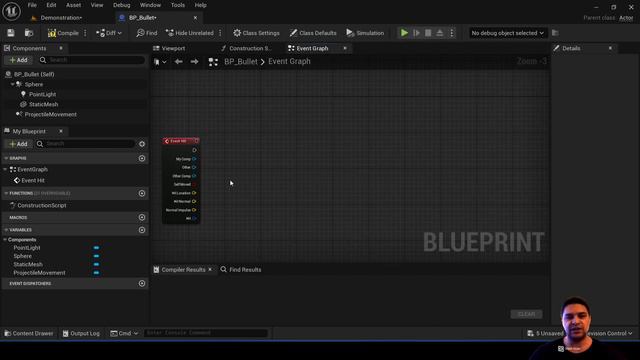This screenshot has height=360, width=640.
Task: Select the PointLight component
Action: (42, 94)
